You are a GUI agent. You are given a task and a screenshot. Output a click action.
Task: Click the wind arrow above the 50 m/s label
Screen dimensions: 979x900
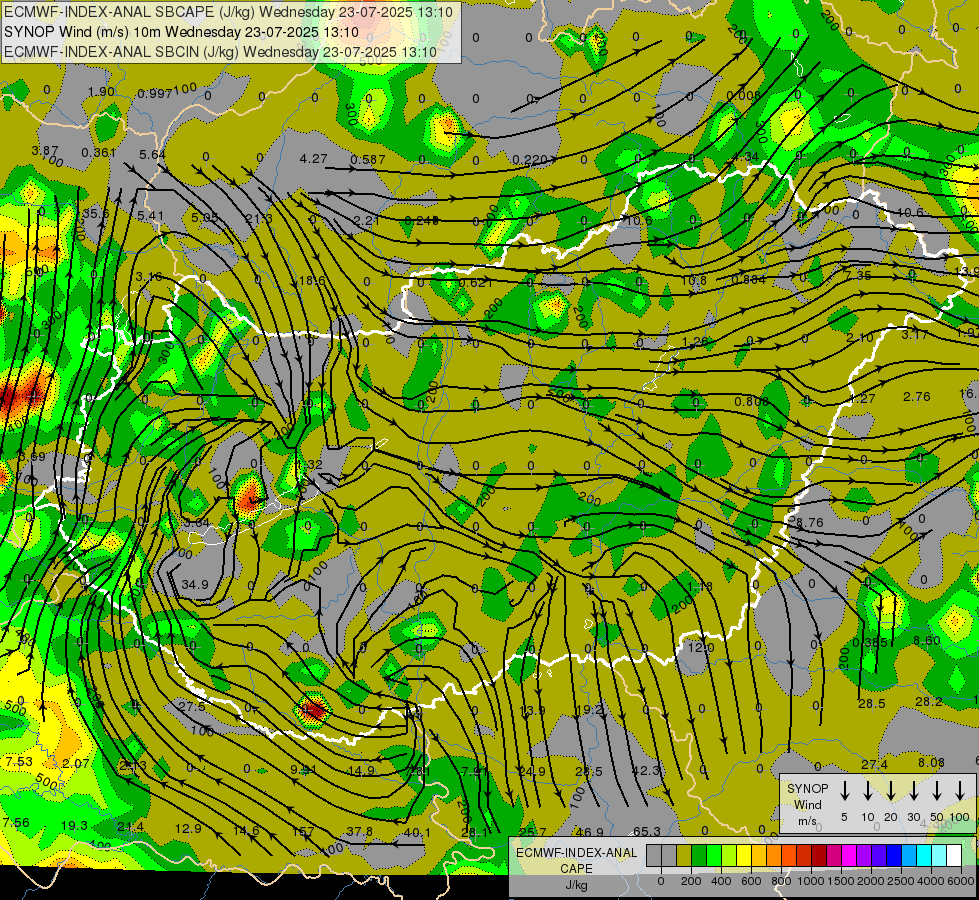pyautogui.click(x=937, y=791)
